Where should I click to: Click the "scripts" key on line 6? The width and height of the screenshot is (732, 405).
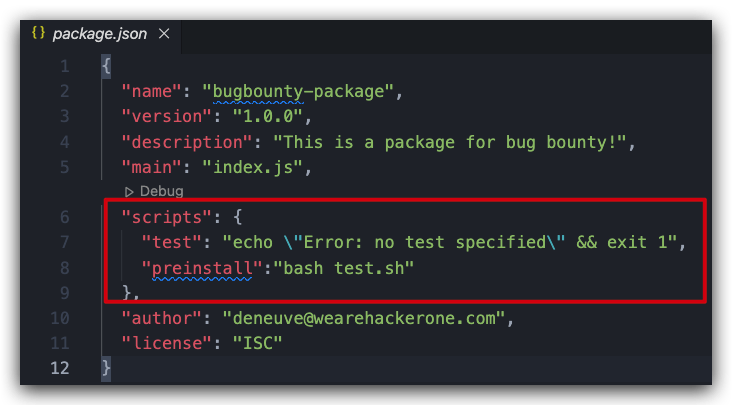click(167, 217)
